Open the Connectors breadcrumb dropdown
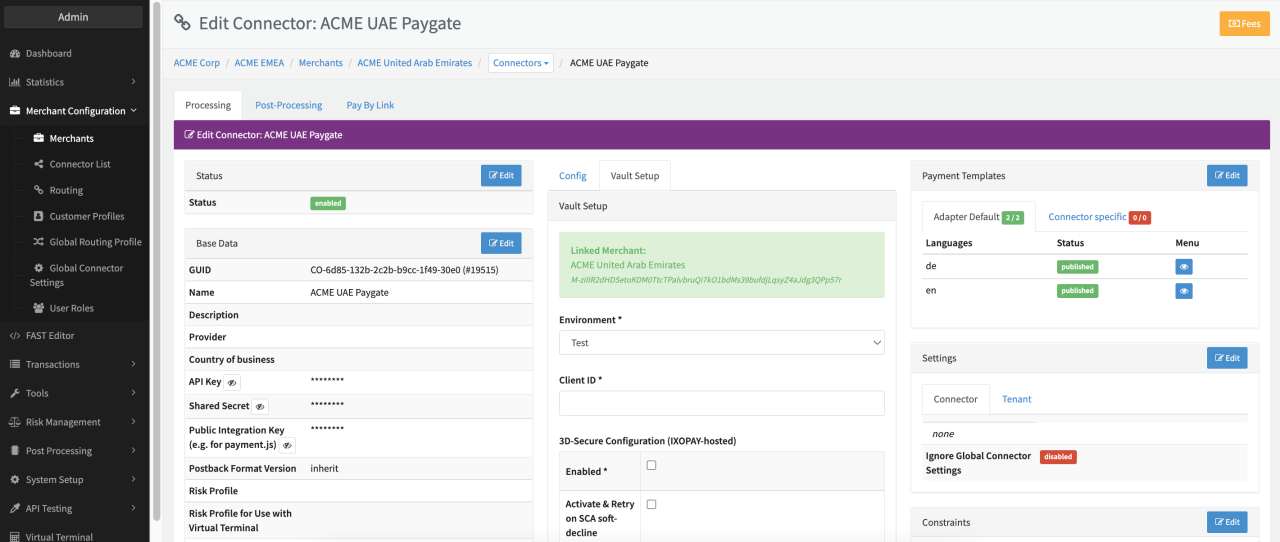Viewport: 1280px width, 542px height. pos(520,63)
